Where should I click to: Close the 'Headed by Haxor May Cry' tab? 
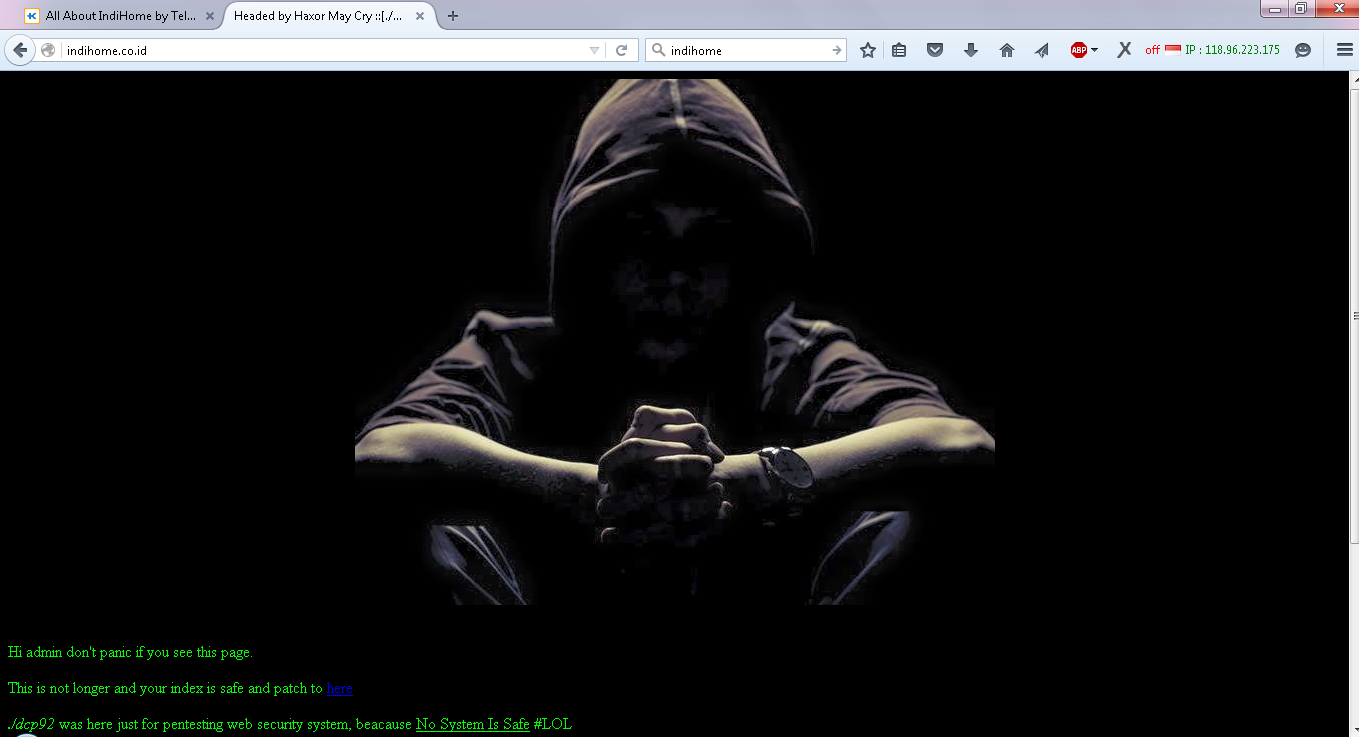click(x=420, y=16)
